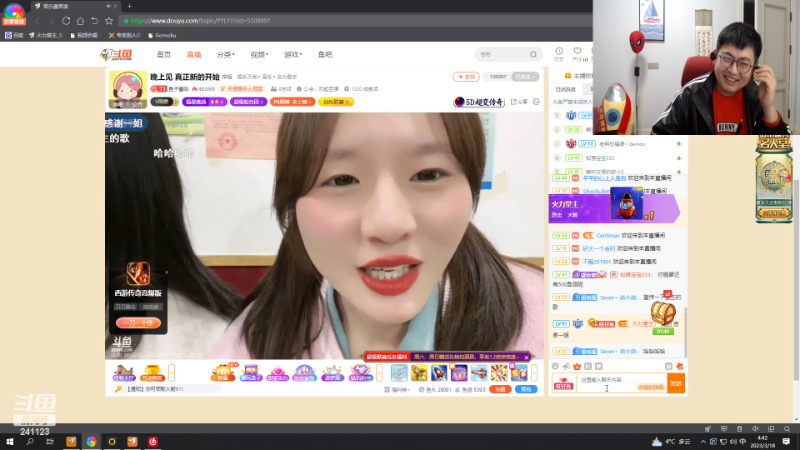Send the rocket gift
Viewport: 800px width, 450px height.
[x=439, y=373]
